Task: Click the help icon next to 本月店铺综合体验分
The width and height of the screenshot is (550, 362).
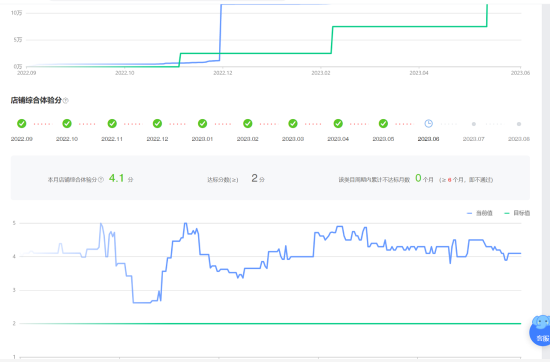Action: click(101, 179)
